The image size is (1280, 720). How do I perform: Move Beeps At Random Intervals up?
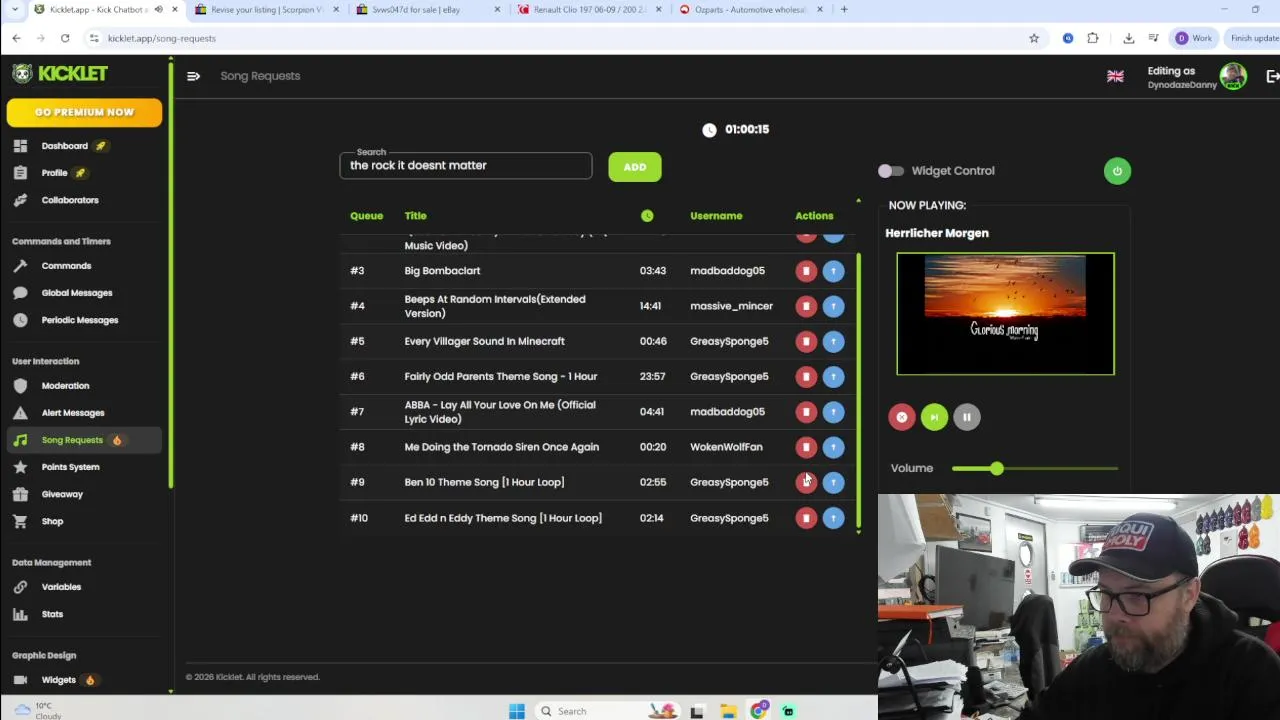point(833,306)
